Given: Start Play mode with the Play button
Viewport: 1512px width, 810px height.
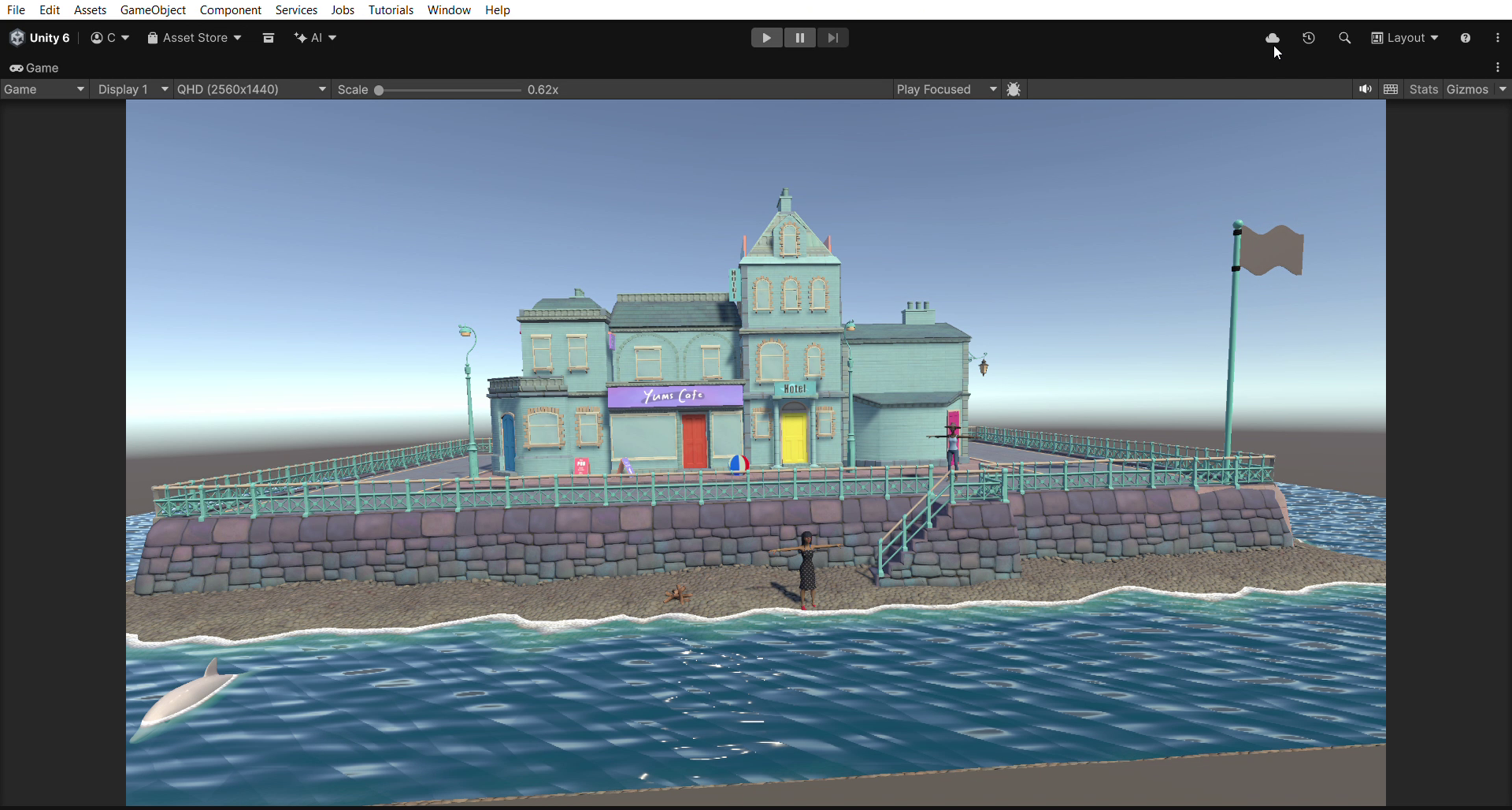Looking at the screenshot, I should [766, 38].
